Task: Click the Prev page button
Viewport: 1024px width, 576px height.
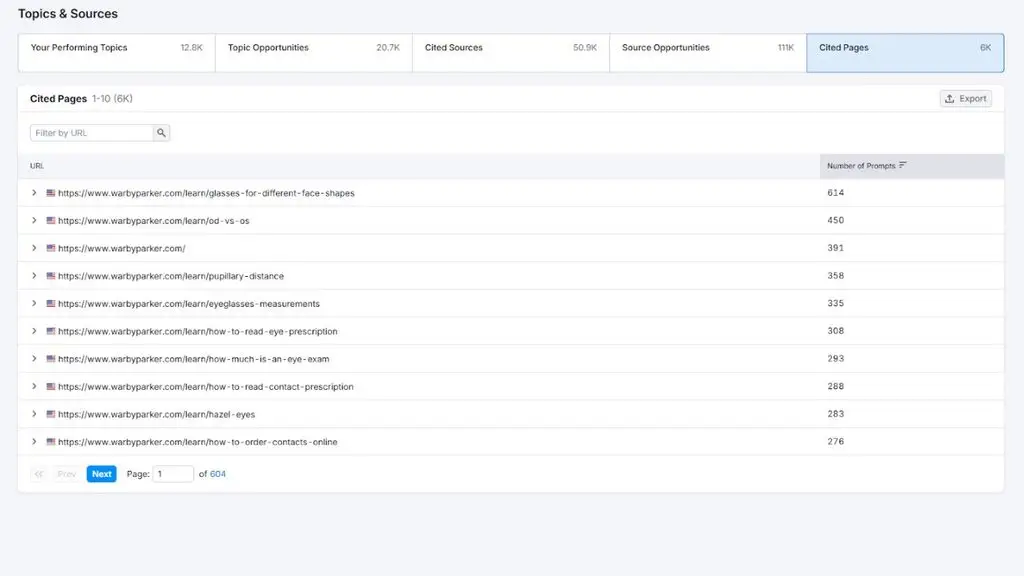Action: pyautogui.click(x=67, y=473)
